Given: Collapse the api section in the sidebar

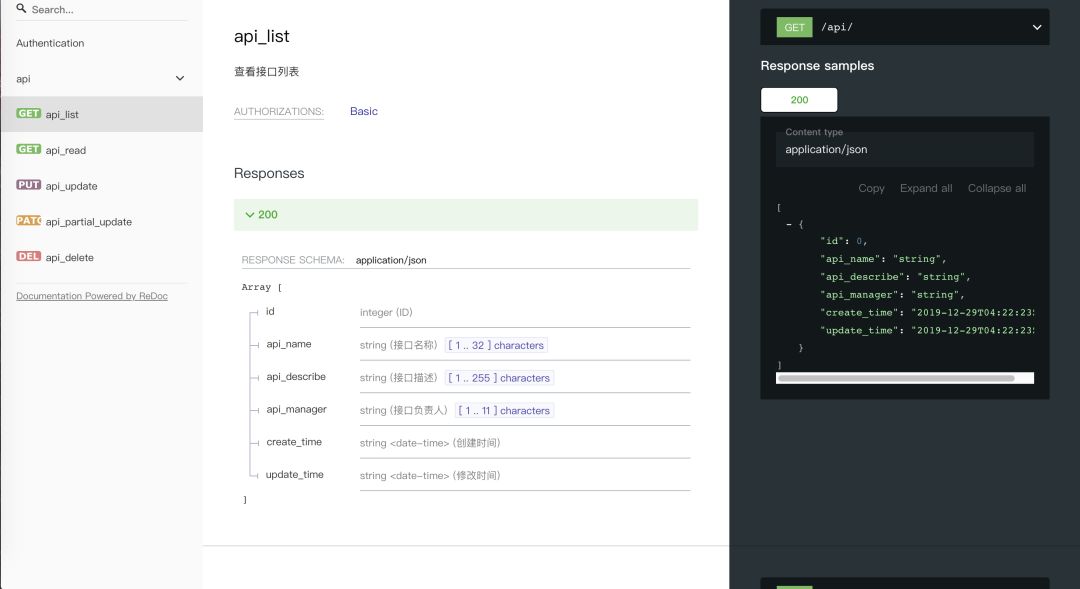Looking at the screenshot, I should (180, 78).
